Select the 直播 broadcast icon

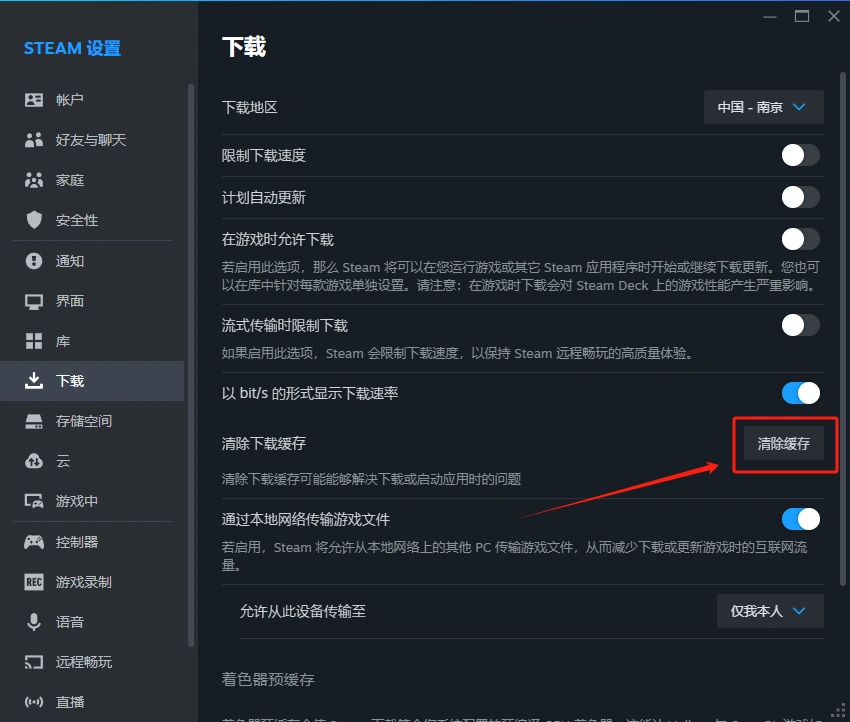(32, 701)
